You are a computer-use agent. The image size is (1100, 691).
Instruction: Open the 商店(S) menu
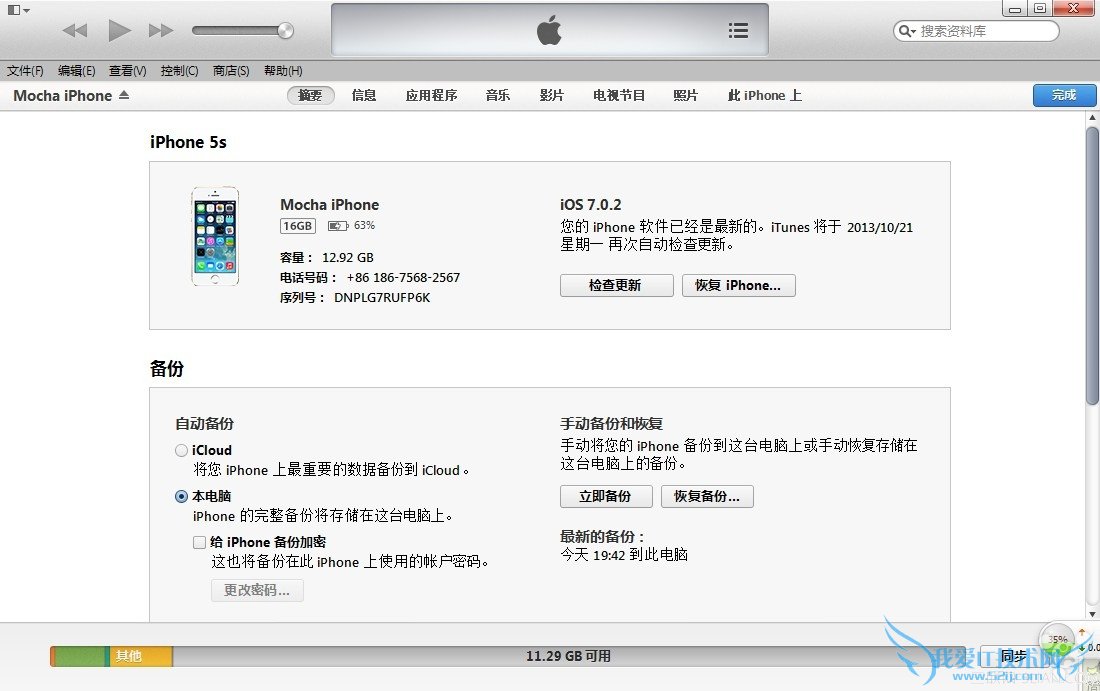point(232,71)
